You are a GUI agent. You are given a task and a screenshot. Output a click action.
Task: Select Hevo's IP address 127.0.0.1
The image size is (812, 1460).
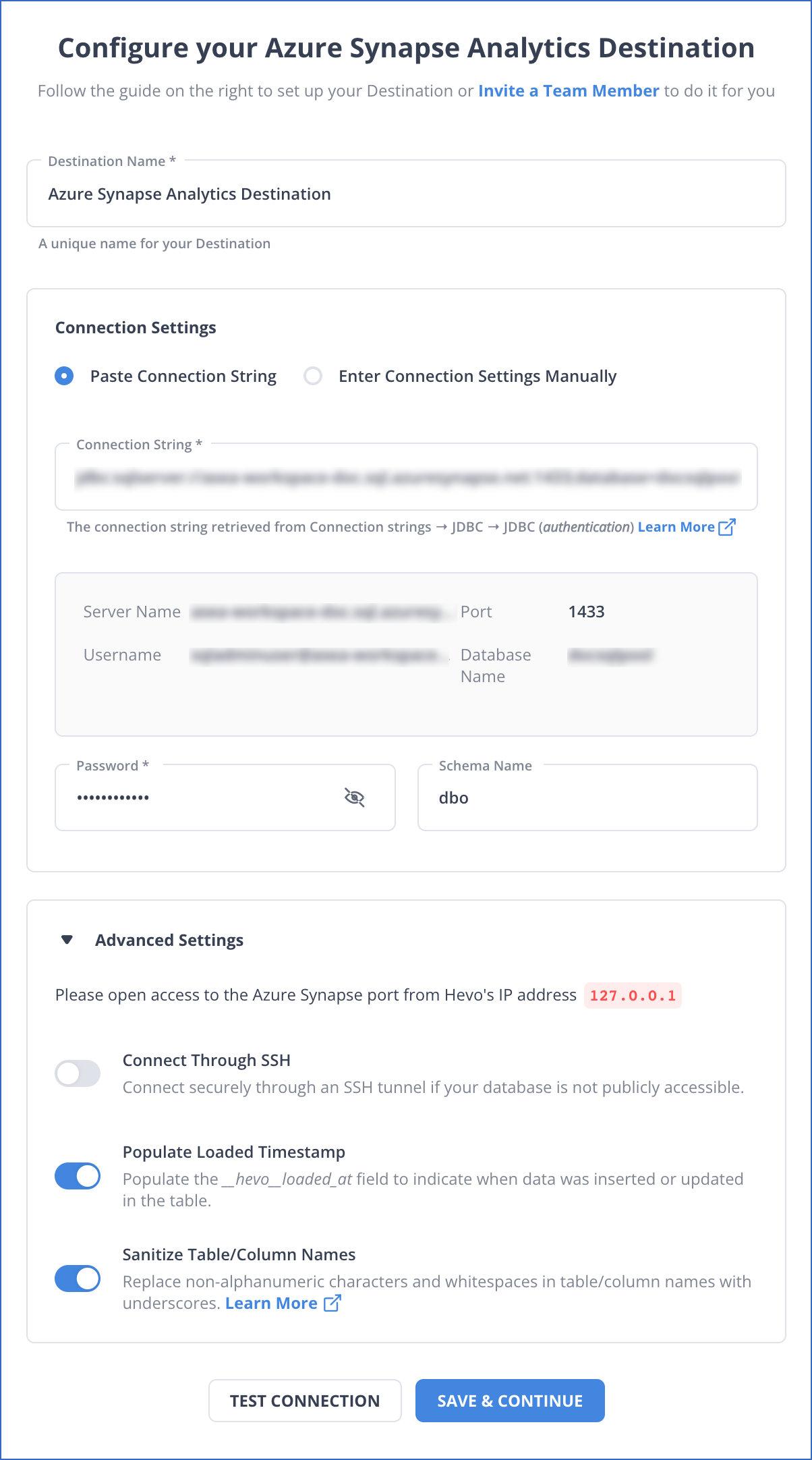(632, 995)
